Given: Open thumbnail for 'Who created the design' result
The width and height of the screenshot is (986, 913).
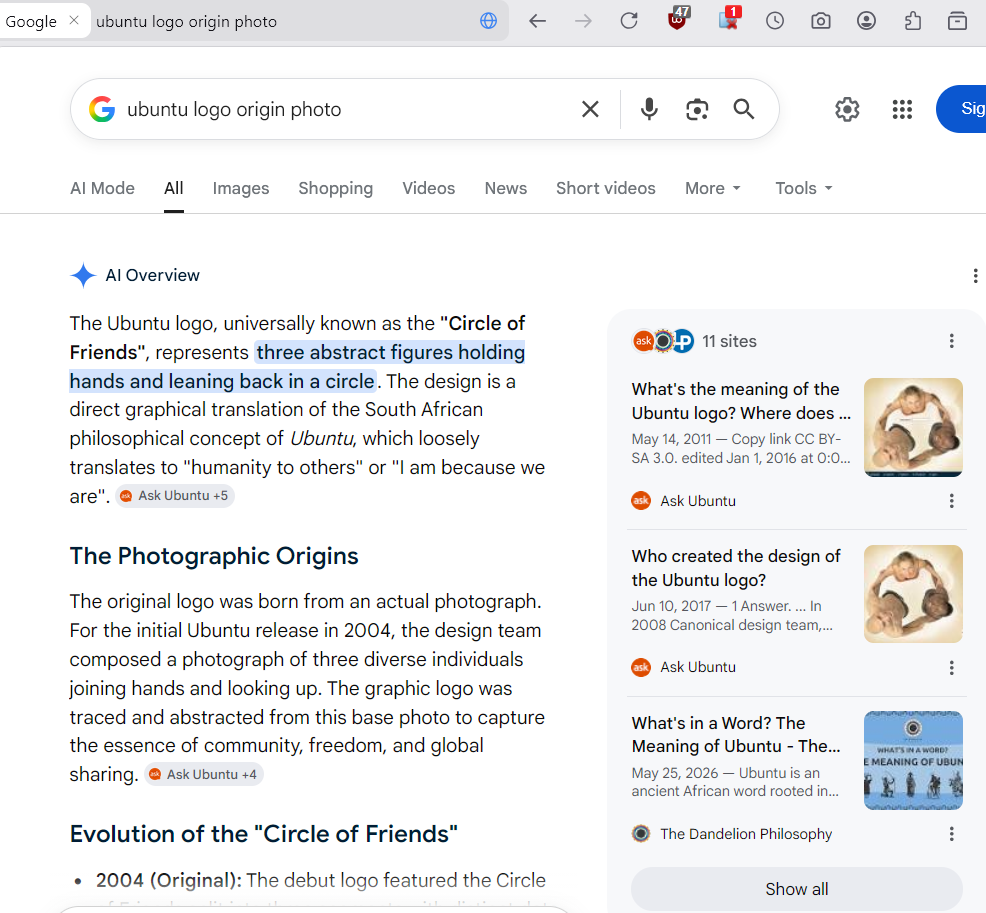Looking at the screenshot, I should 913,594.
